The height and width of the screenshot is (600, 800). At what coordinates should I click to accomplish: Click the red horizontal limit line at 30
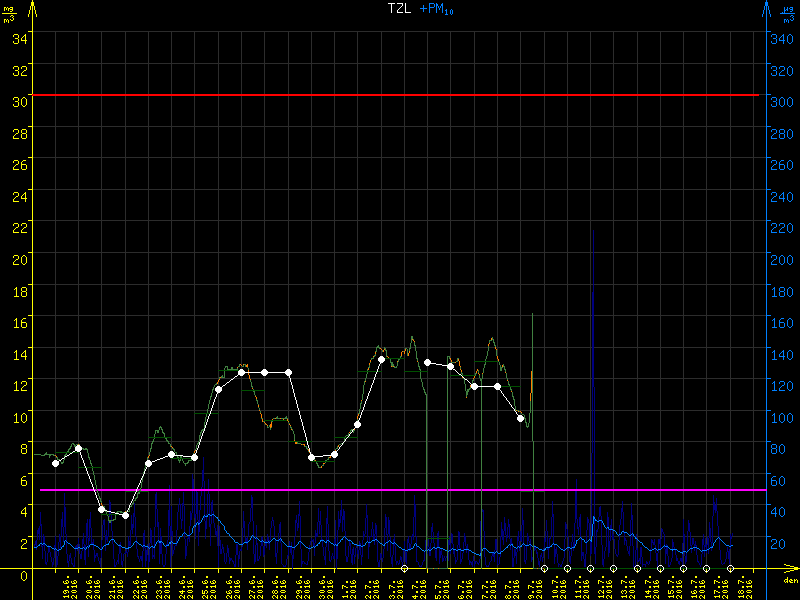click(400, 95)
